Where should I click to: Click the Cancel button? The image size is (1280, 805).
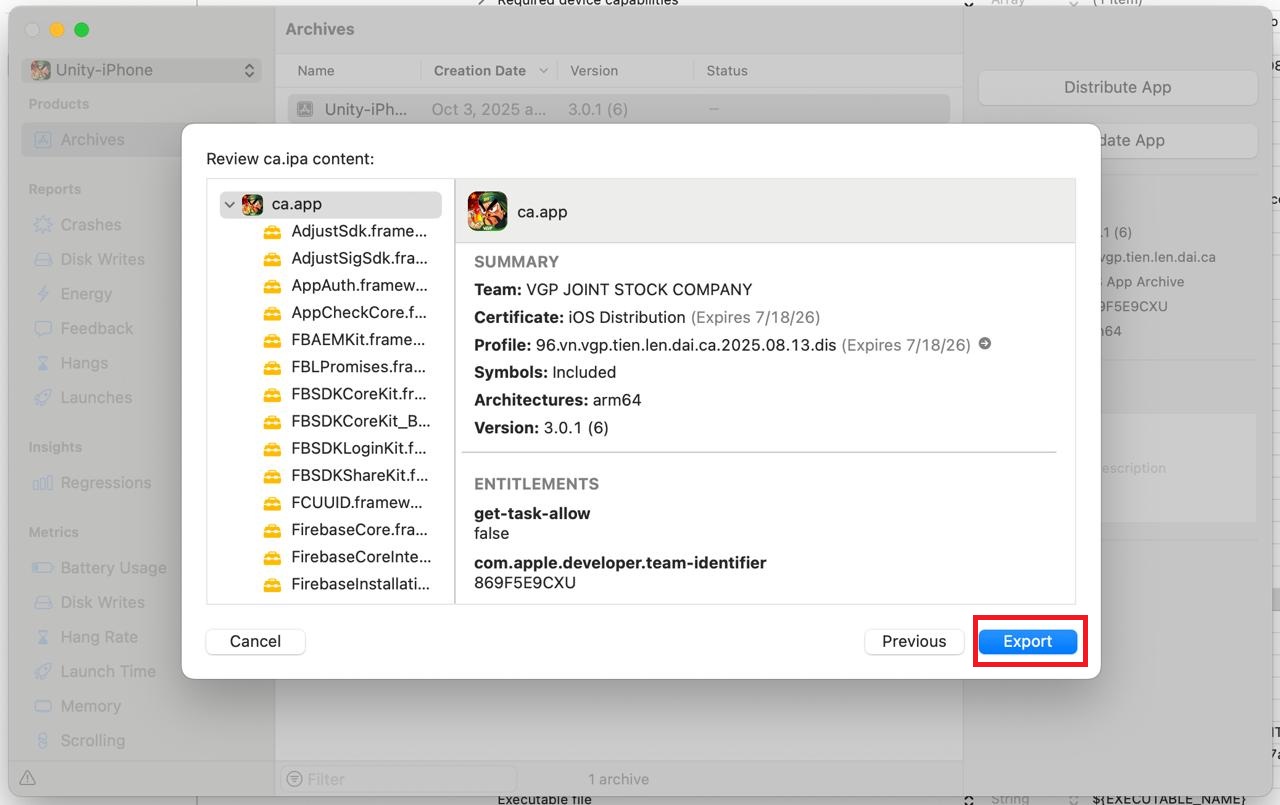[x=255, y=641]
